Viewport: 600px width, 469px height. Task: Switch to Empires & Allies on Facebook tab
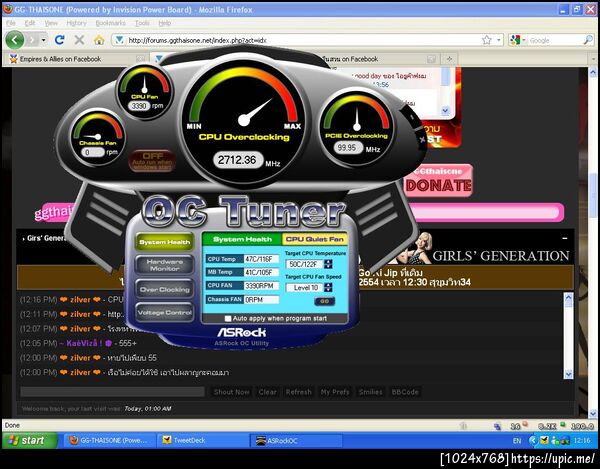click(77, 59)
